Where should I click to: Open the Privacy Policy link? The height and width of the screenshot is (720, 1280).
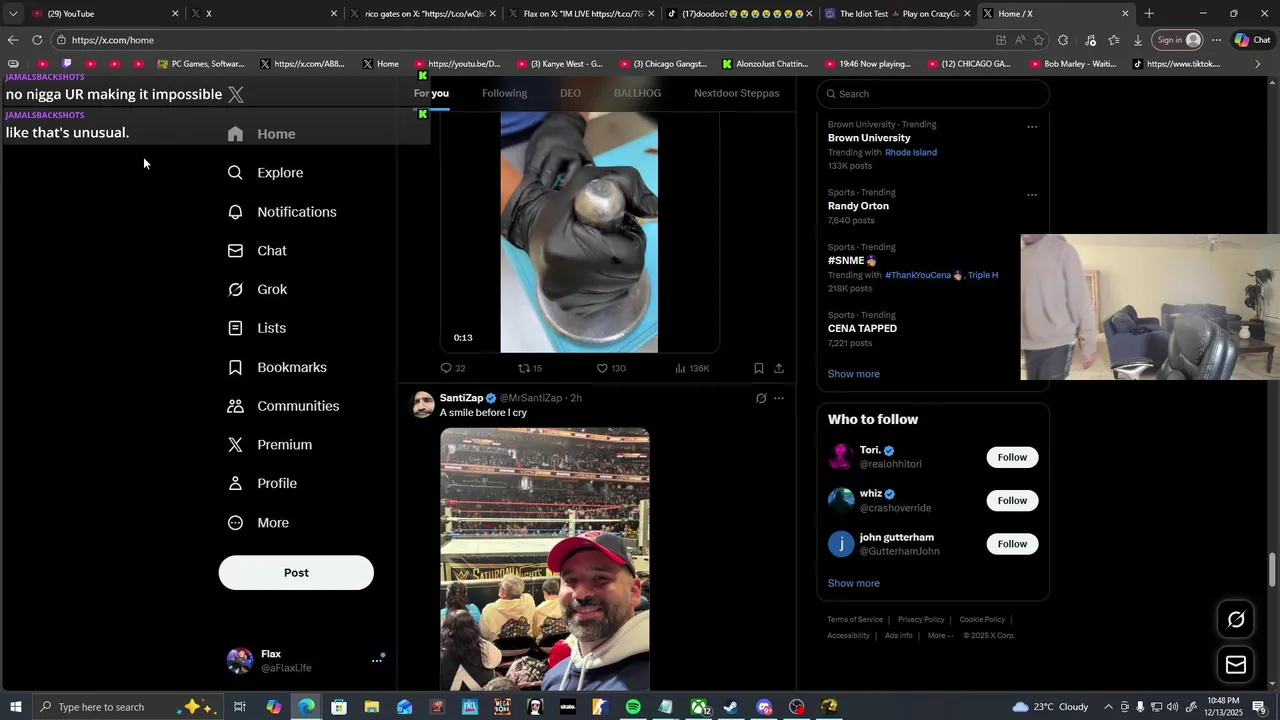(x=921, y=620)
